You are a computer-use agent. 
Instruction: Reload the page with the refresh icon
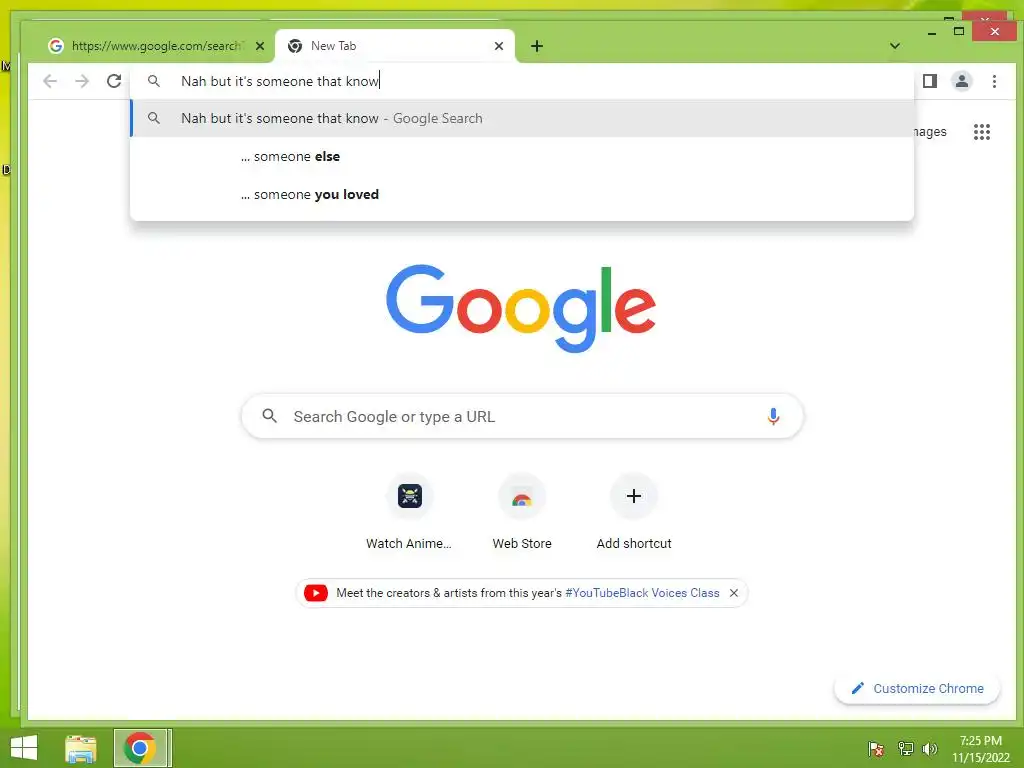pyautogui.click(x=114, y=81)
